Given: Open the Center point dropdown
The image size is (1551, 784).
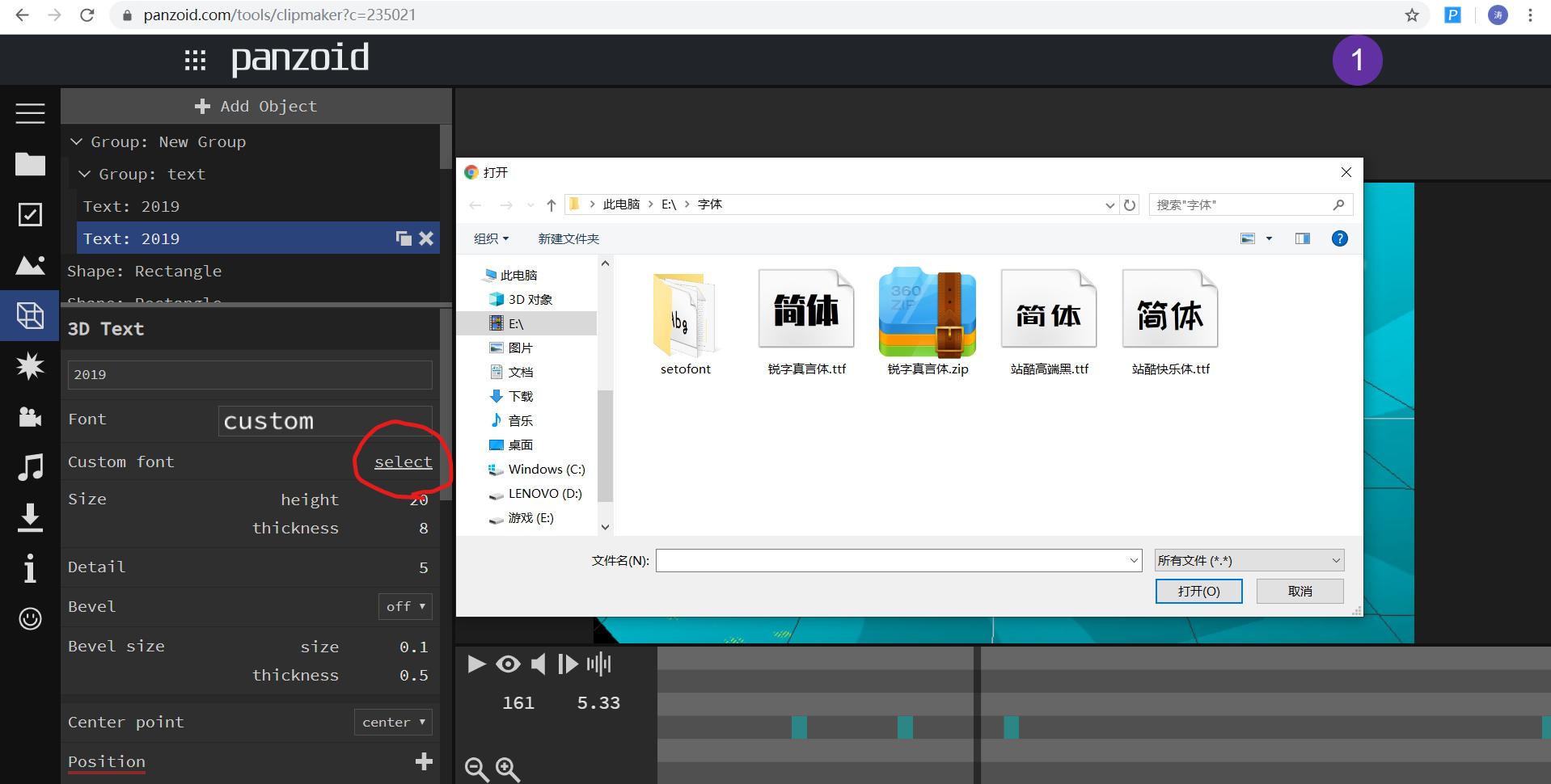Looking at the screenshot, I should (x=393, y=722).
